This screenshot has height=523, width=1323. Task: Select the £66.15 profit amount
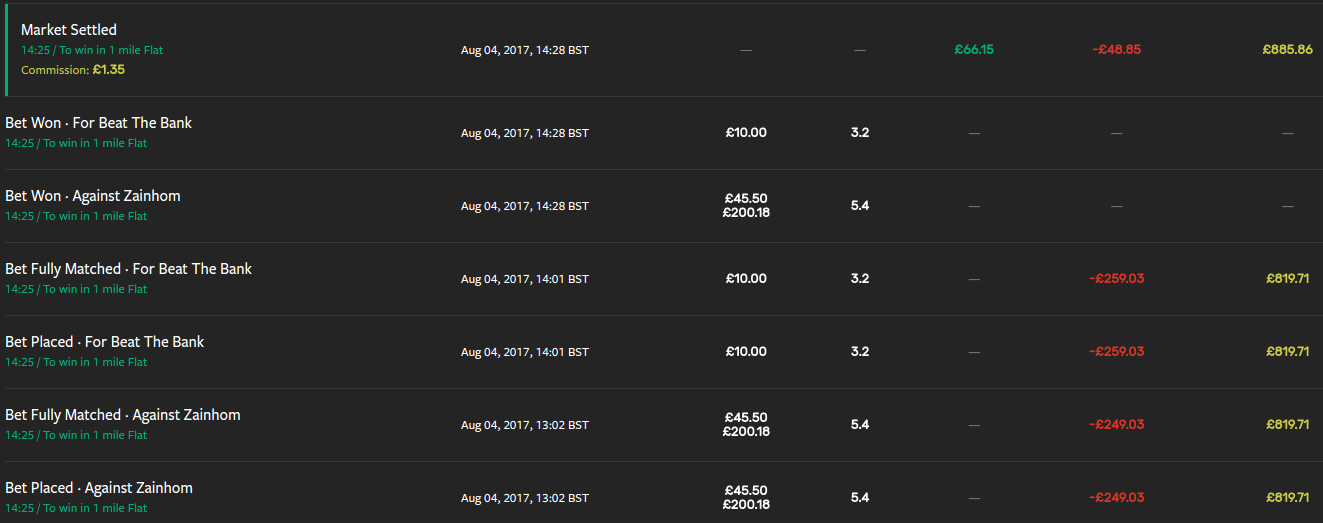(x=974, y=49)
